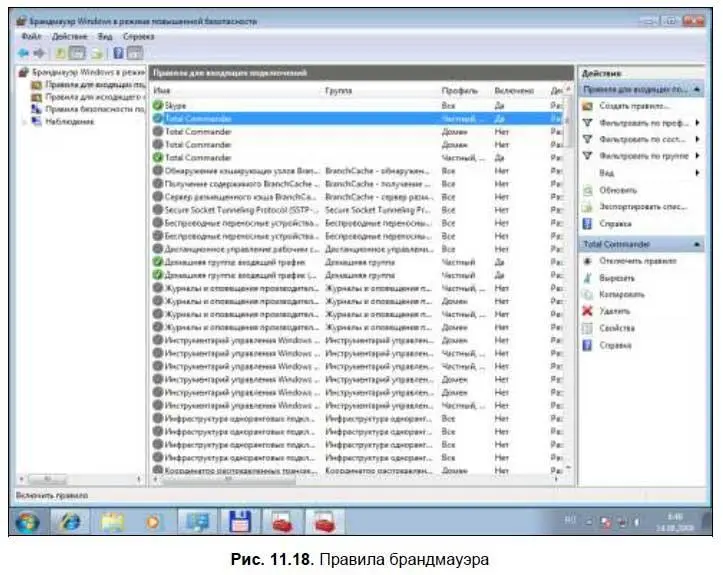Sort by the Имя column header
Viewport: 723px width, 575px height.
point(237,91)
